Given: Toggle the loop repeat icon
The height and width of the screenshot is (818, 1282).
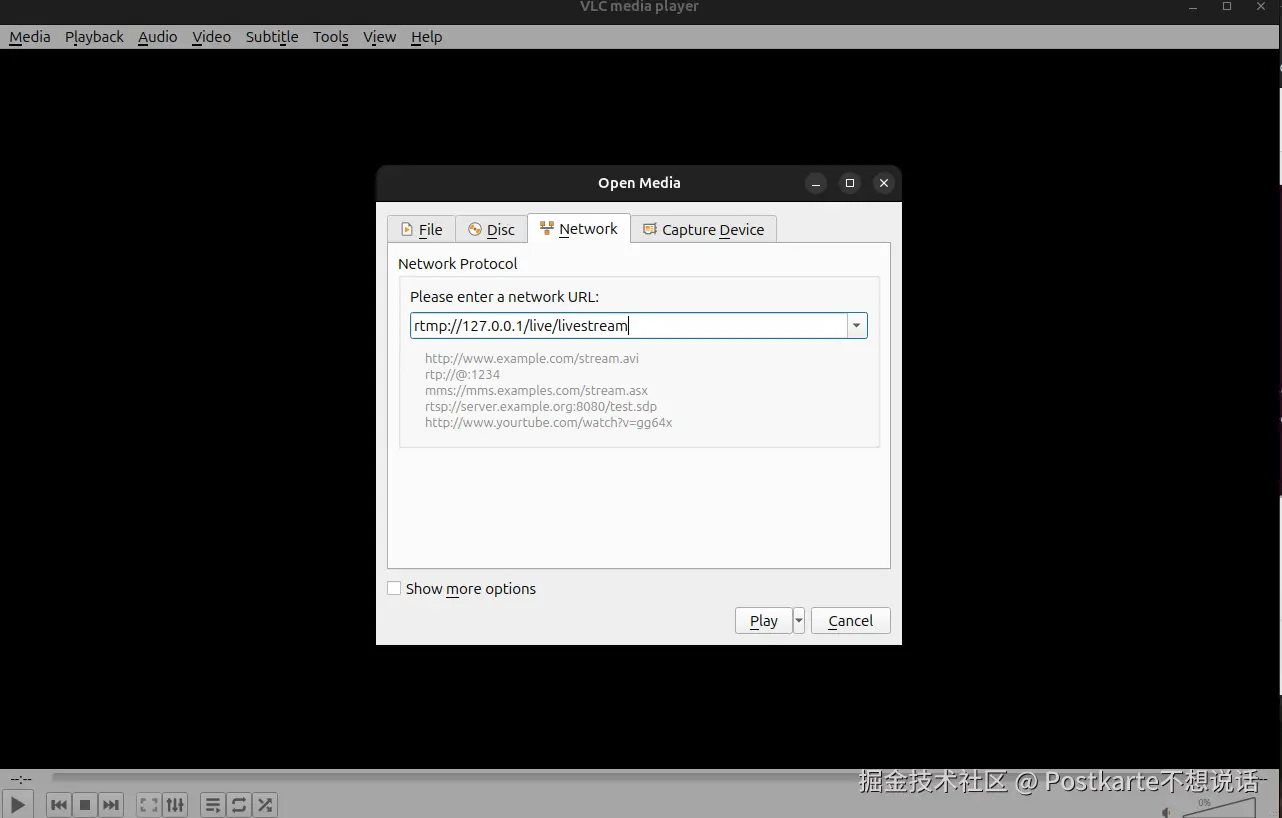Looking at the screenshot, I should [x=239, y=804].
